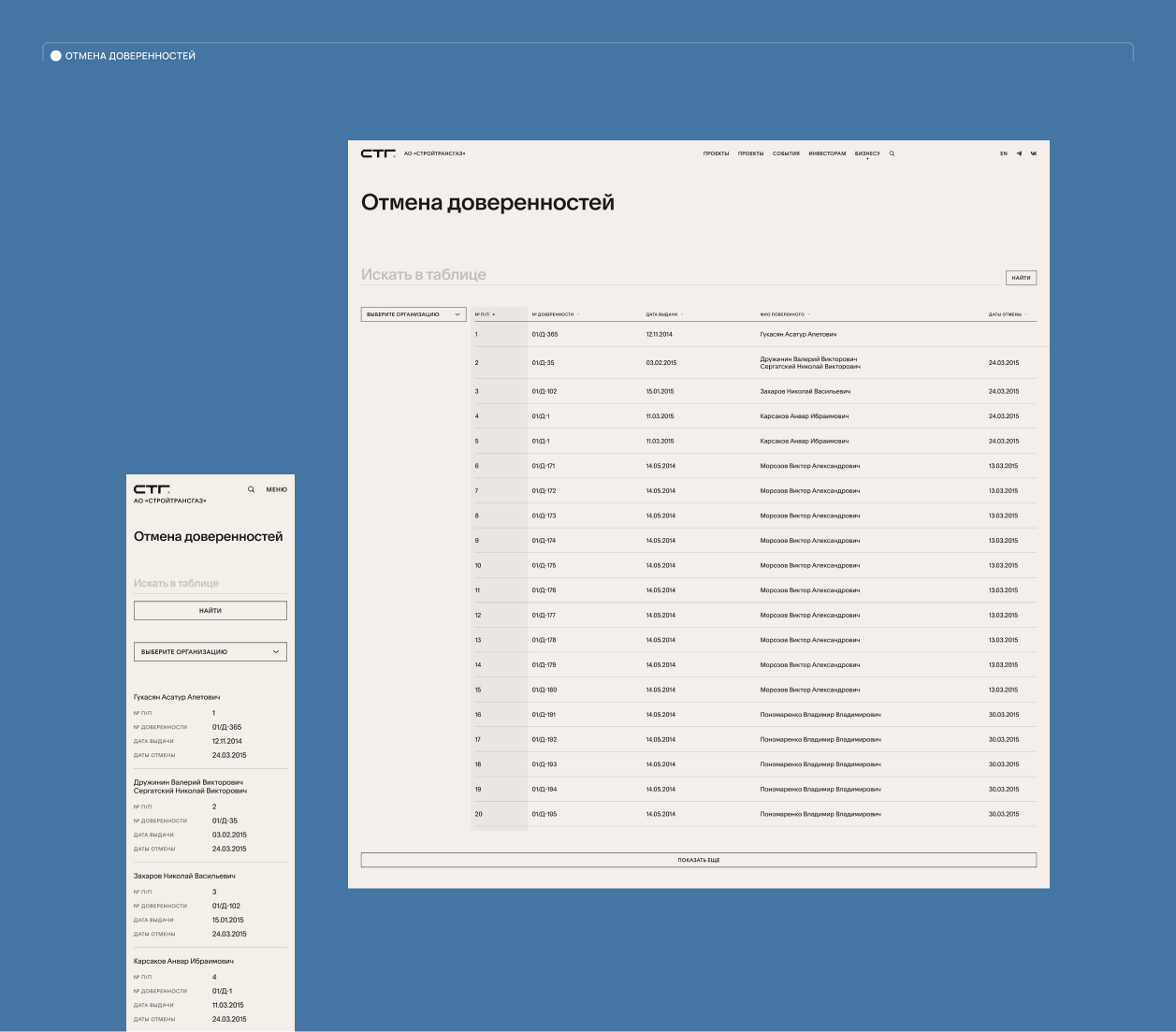The width and height of the screenshot is (1176, 1032).
Task: Open search via the desktop header magnifier icon
Action: 892,153
